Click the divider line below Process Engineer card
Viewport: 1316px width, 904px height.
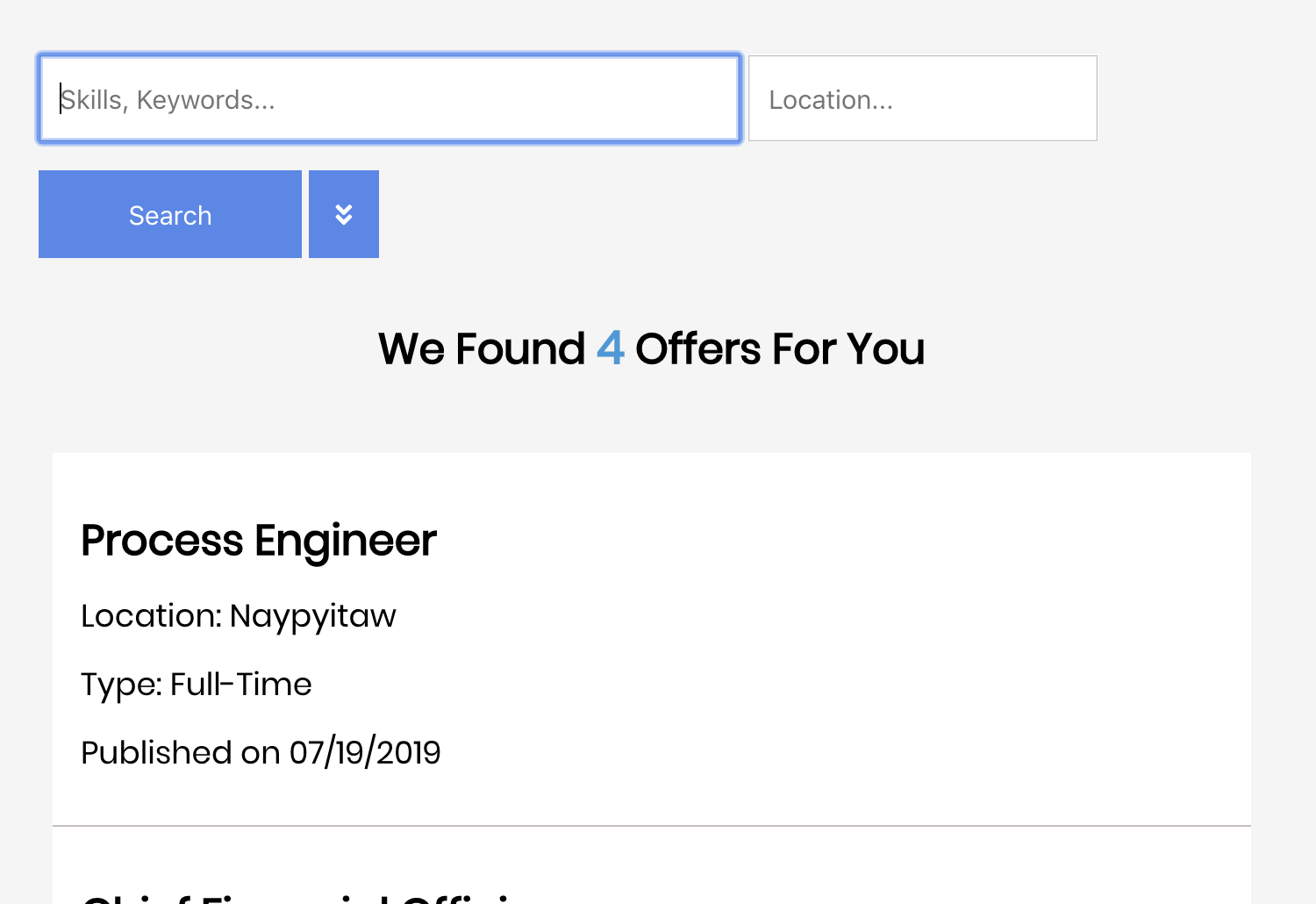651,826
